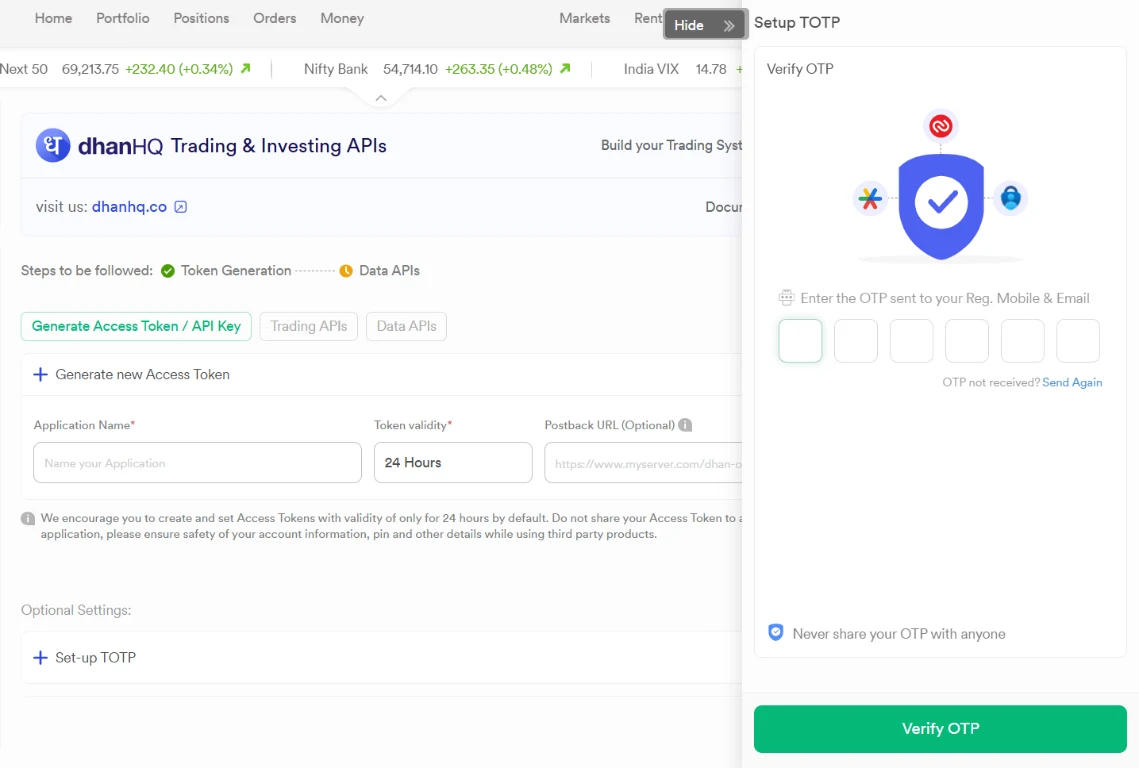1139x768 pixels.
Task: Click the plus icon beside Generate new Access Token
Action: pyautogui.click(x=41, y=374)
